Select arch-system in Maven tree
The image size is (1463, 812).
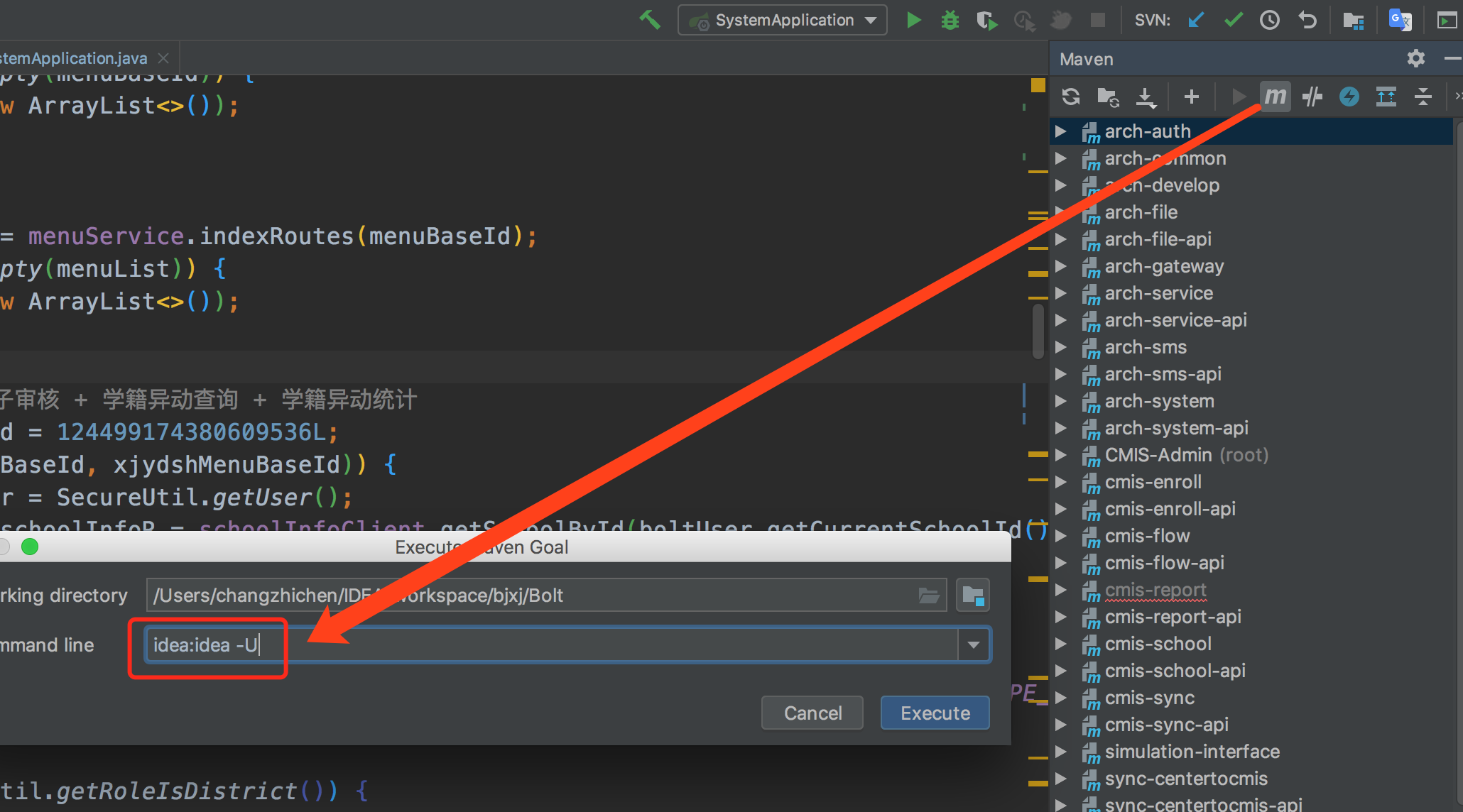[1159, 401]
